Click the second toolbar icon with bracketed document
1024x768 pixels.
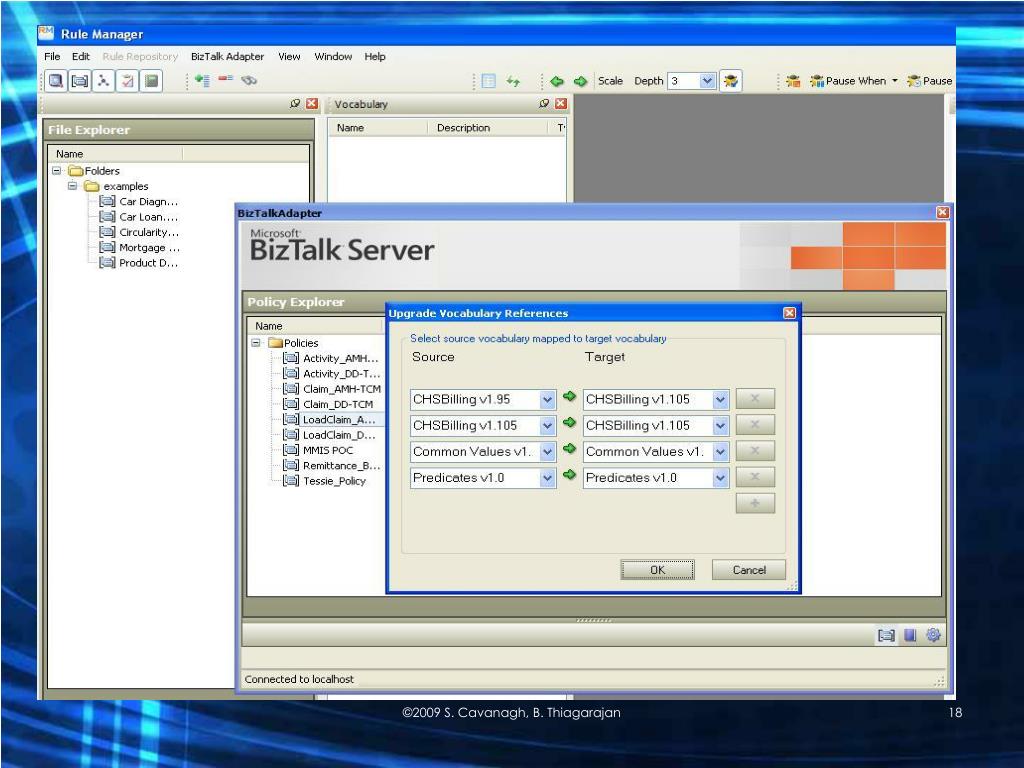point(80,81)
